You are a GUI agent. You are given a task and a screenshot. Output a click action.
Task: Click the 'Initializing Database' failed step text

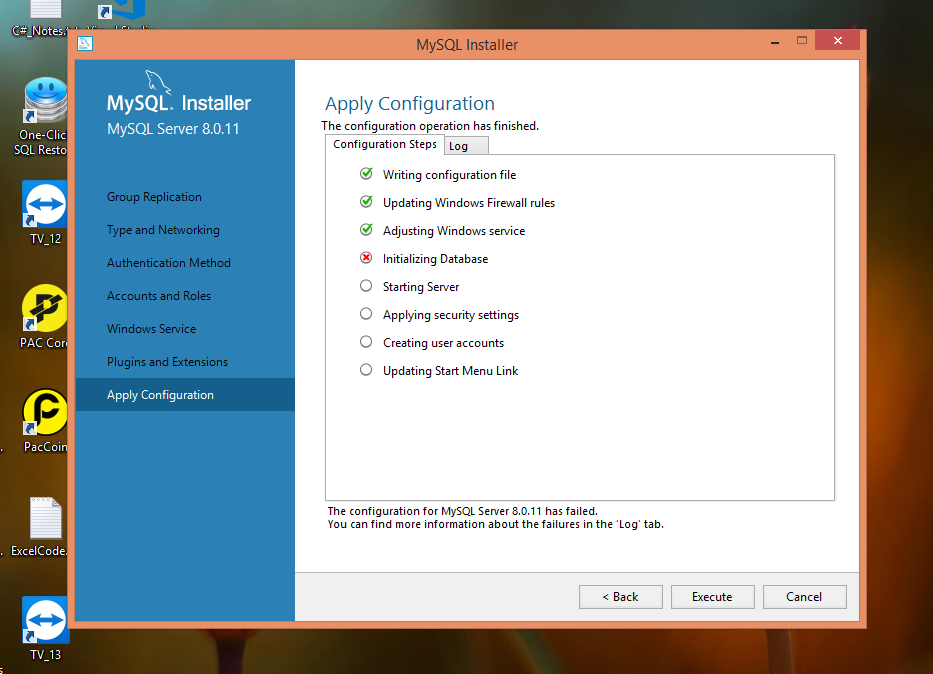[x=435, y=259]
